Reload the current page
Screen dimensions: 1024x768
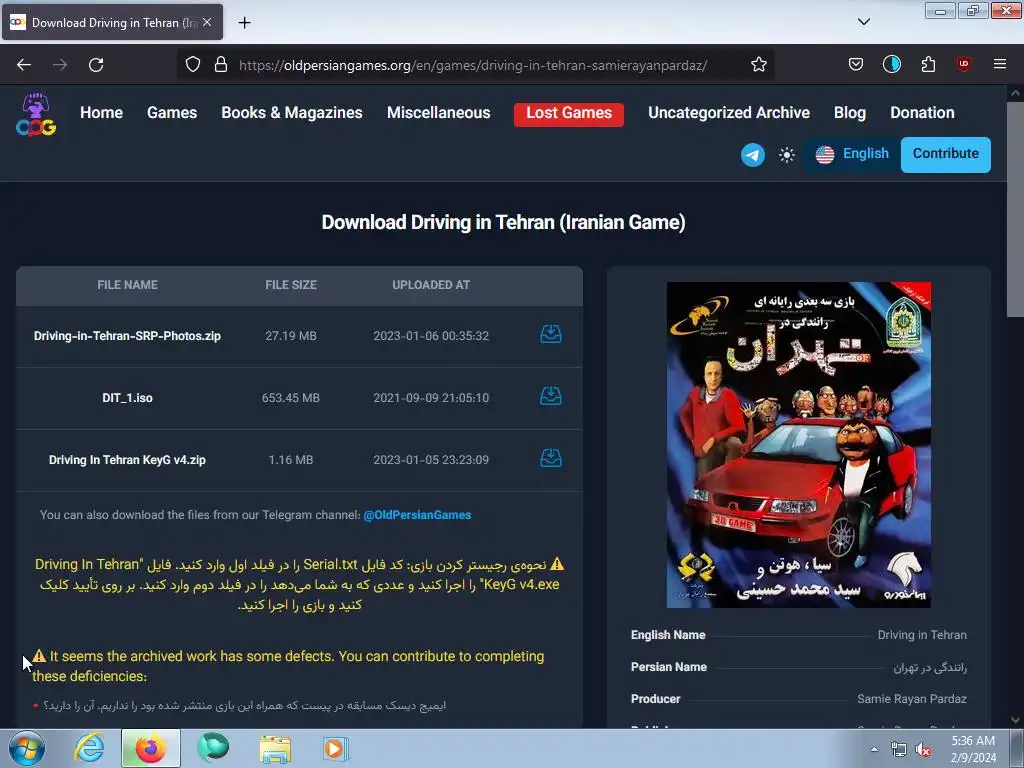96,65
